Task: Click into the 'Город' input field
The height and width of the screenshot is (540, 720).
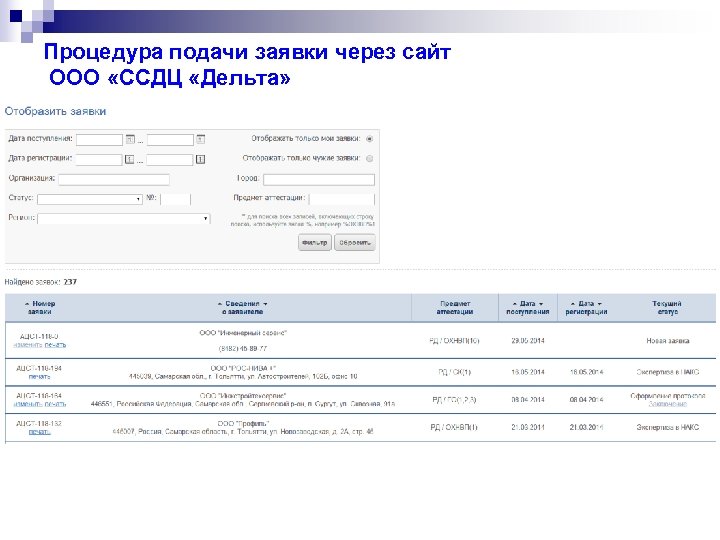Action: [x=319, y=180]
